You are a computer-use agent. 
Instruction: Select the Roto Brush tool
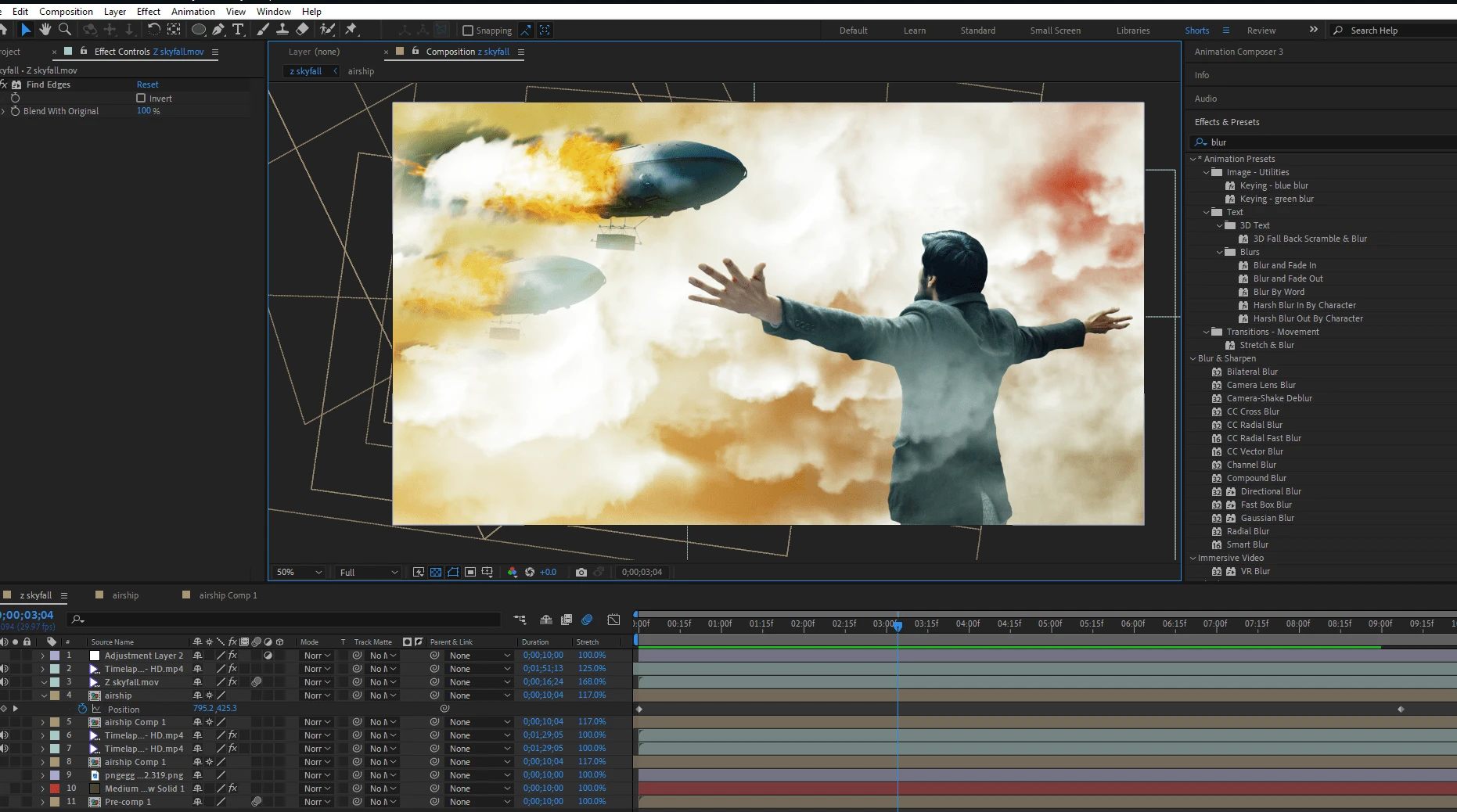pyautogui.click(x=327, y=30)
